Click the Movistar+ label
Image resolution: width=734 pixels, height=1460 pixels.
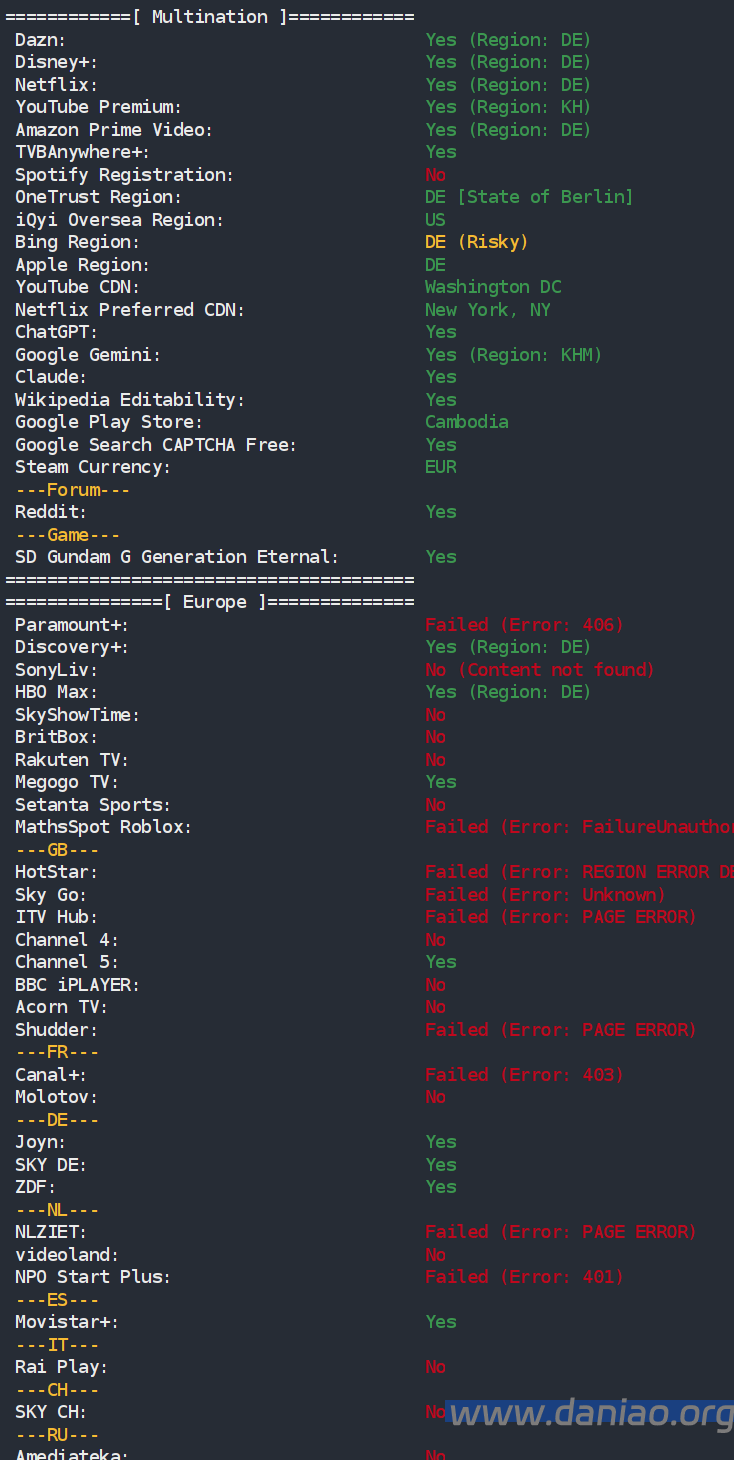66,1322
